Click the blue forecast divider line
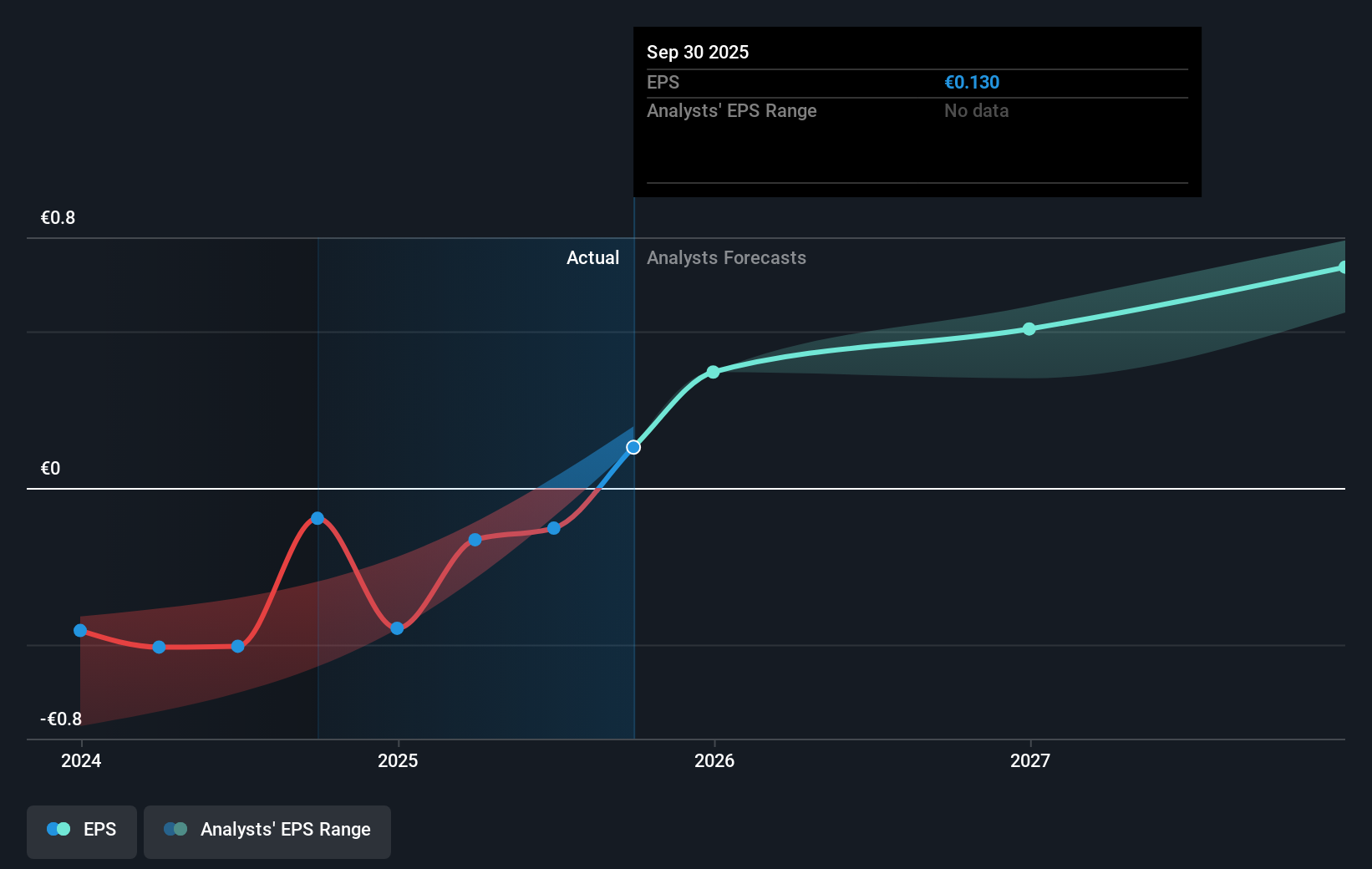1372x869 pixels. [x=634, y=501]
